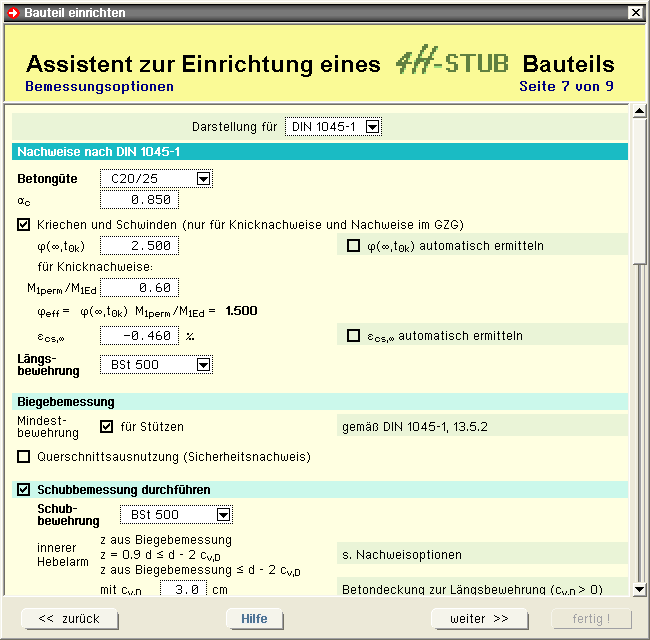
Task: Open the Darstellung für DIN 1045-1 dropdown
Action: (x=372, y=127)
